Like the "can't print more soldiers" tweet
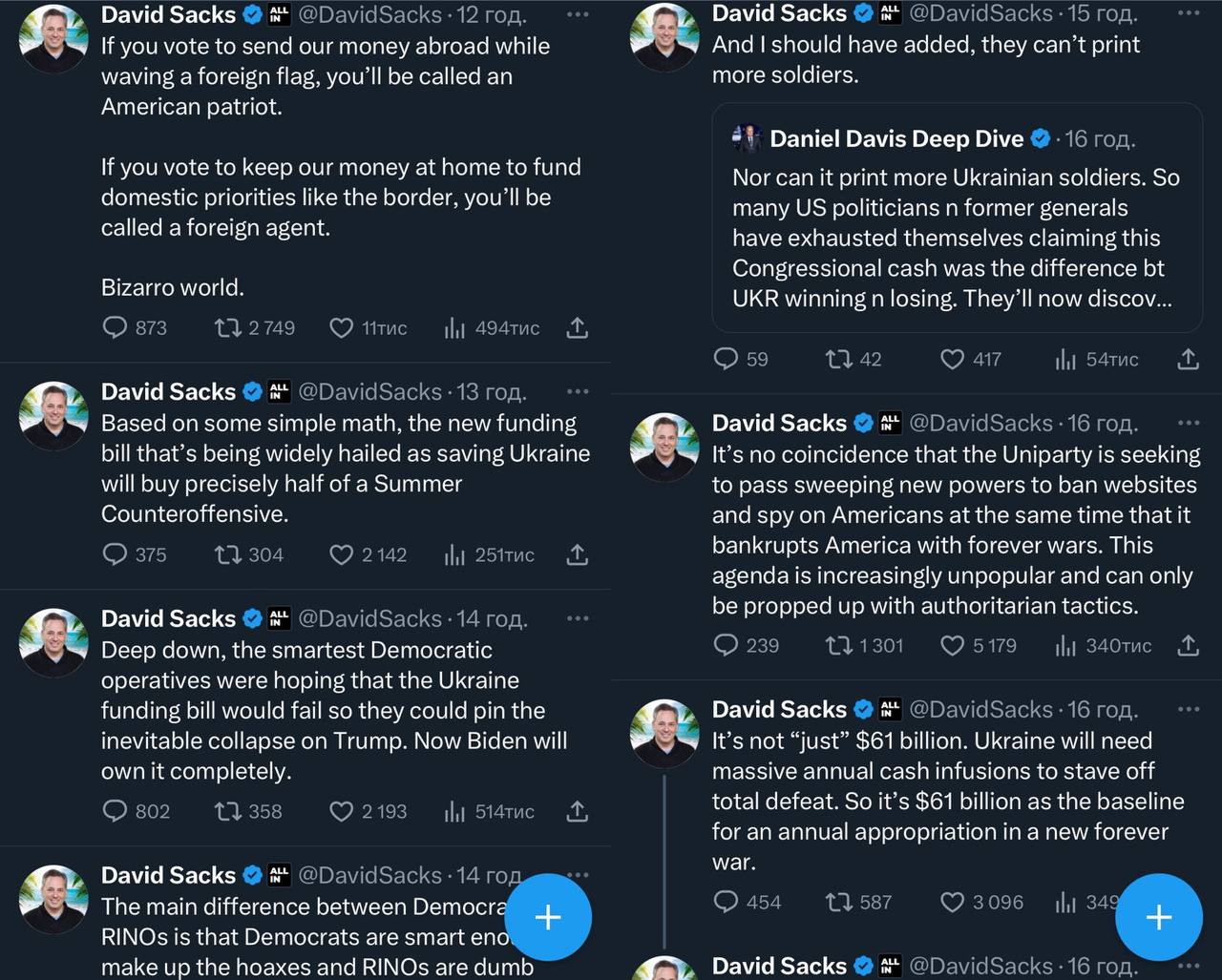 952,359
